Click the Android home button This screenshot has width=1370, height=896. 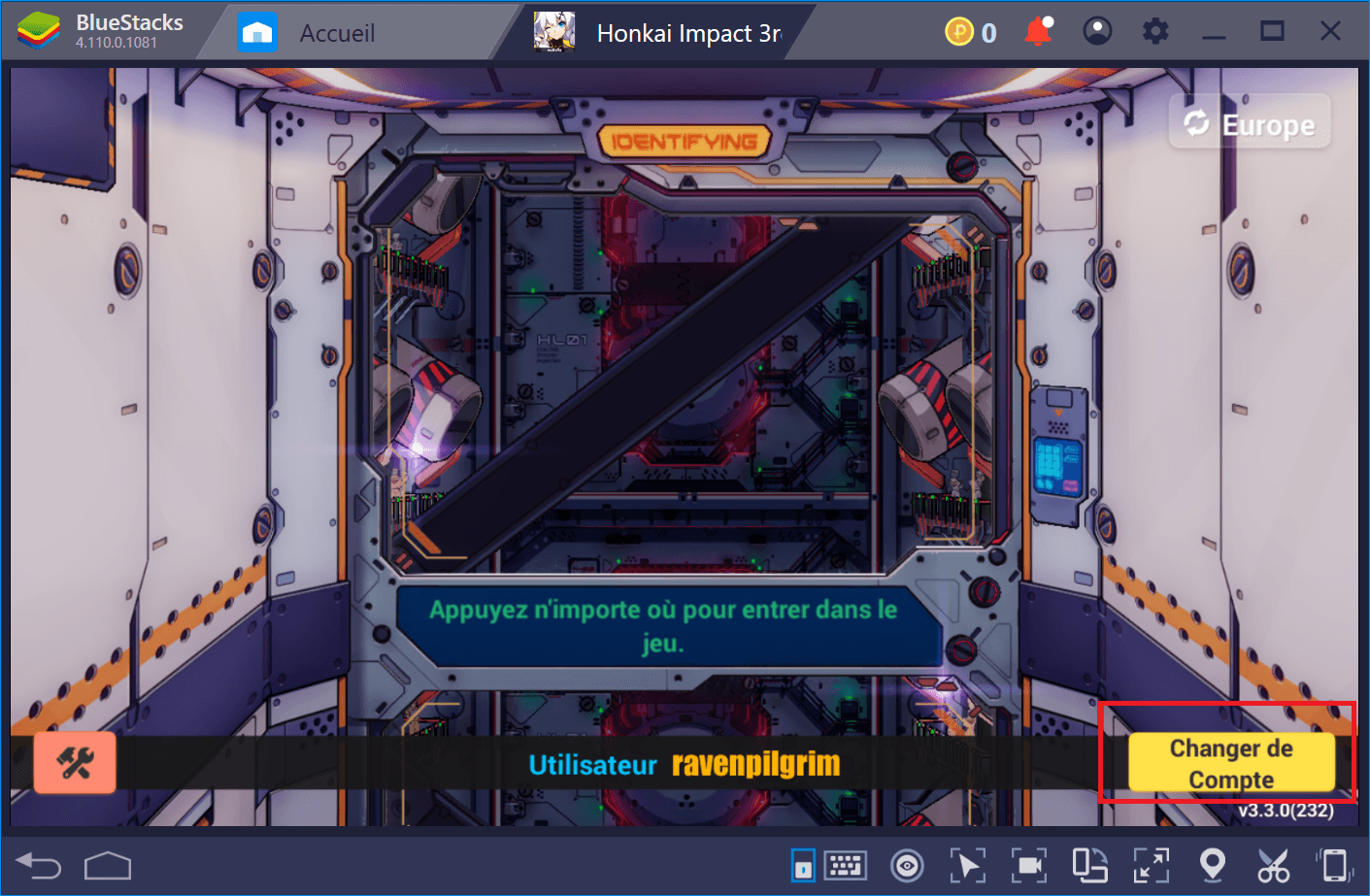(x=108, y=865)
